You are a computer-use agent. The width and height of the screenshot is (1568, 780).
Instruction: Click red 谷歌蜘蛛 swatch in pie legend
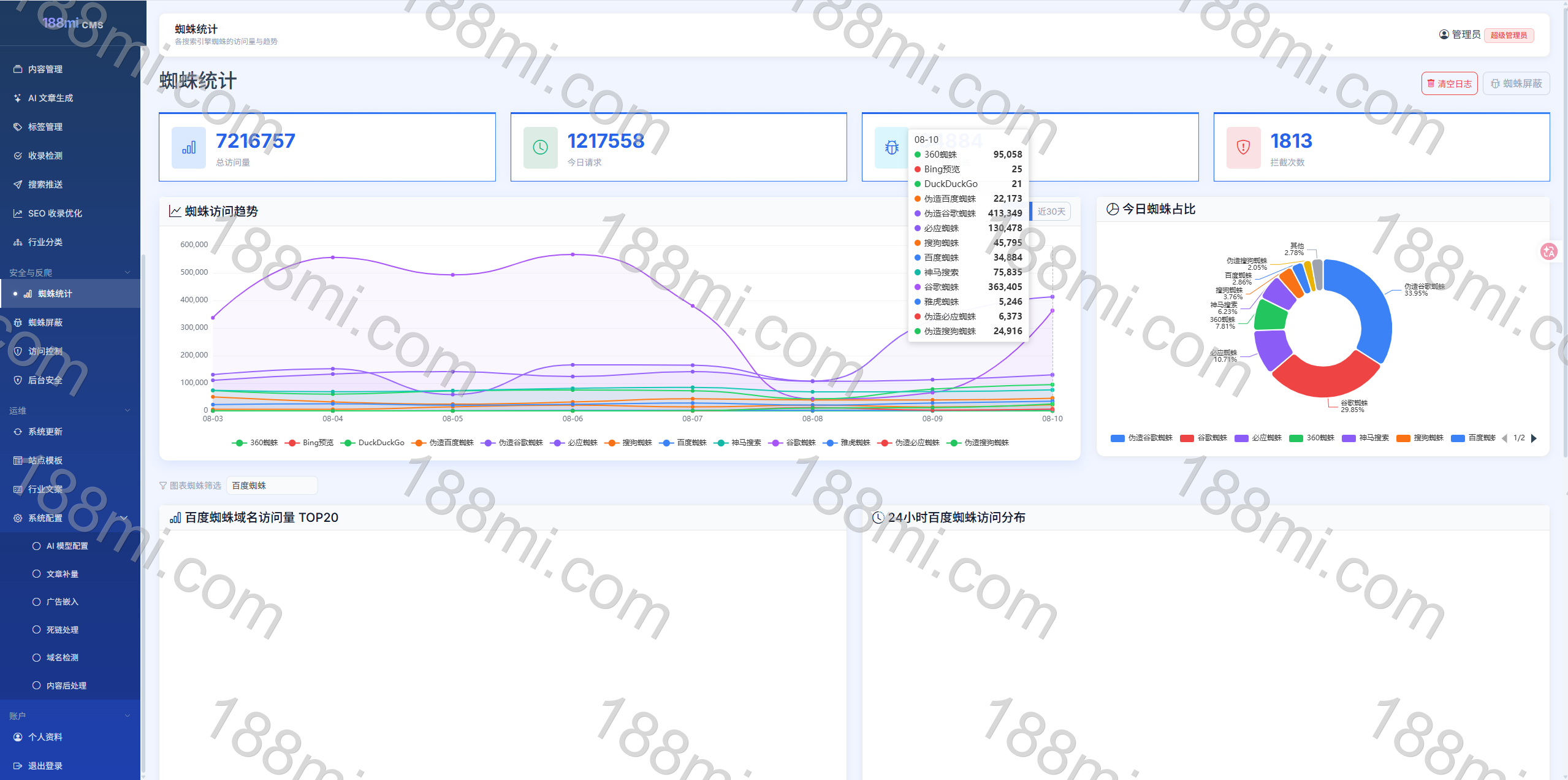pos(1187,438)
